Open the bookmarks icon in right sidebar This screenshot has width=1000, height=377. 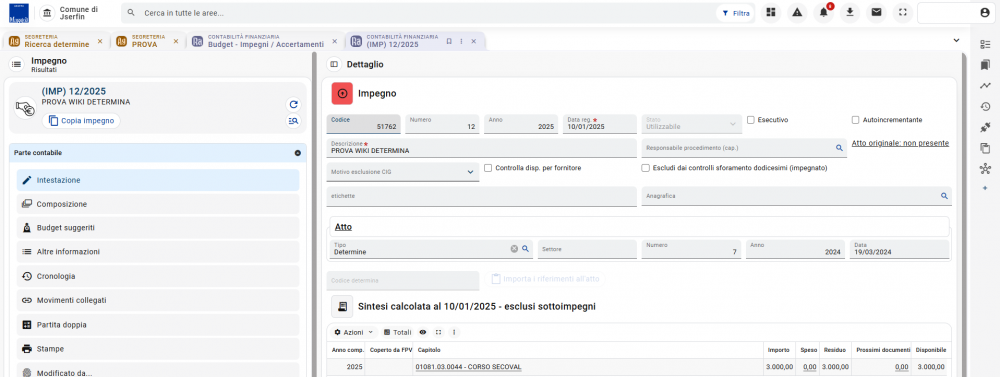click(985, 64)
